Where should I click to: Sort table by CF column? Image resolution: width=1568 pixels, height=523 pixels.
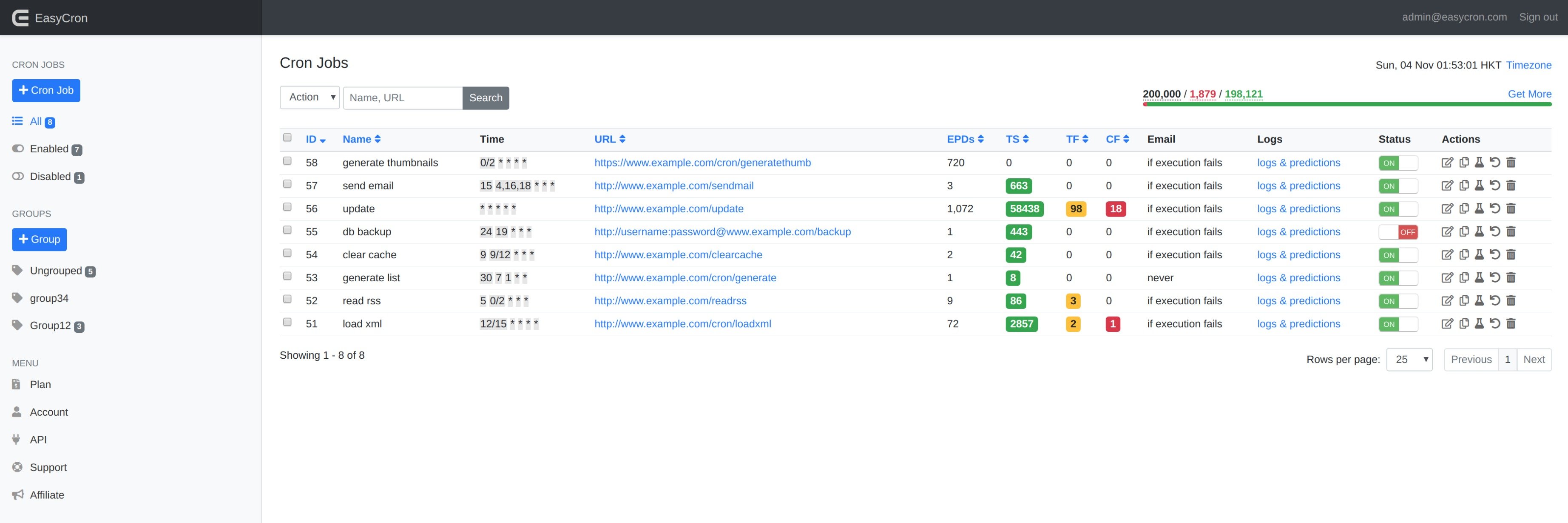coord(1117,140)
